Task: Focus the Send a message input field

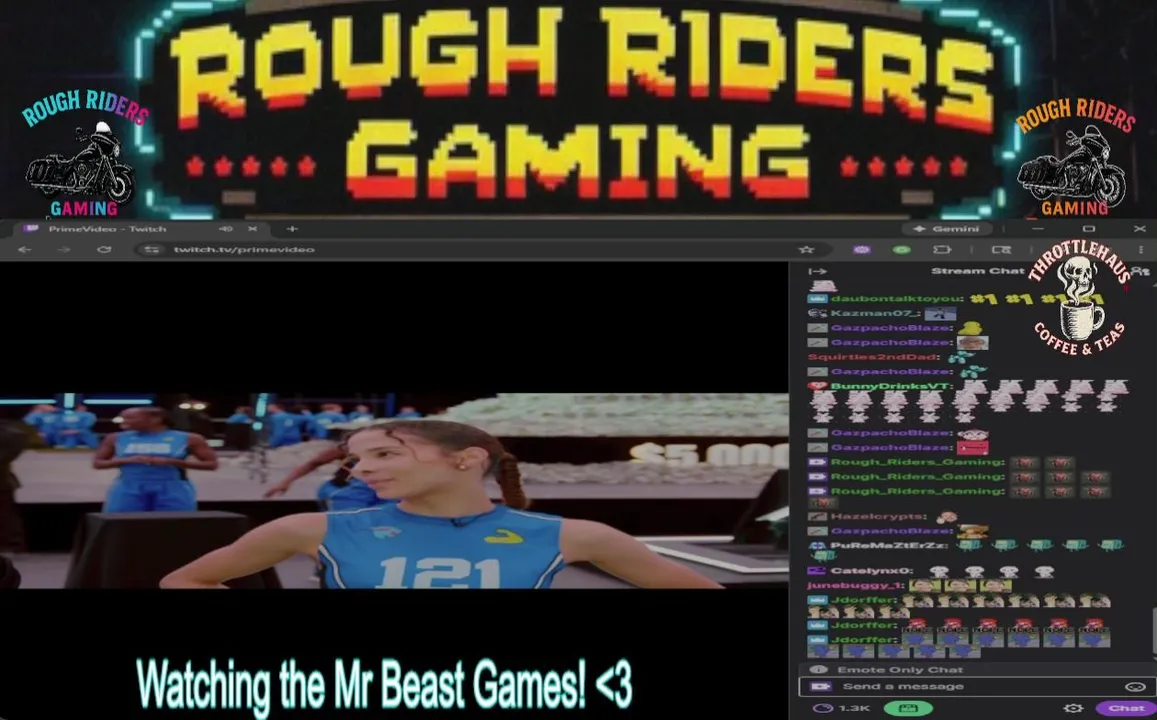Action: [976, 687]
